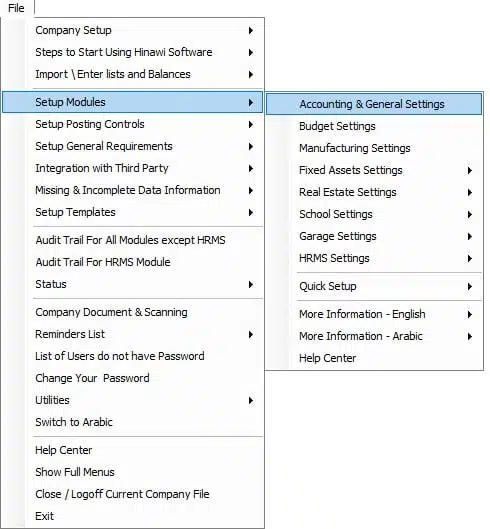Select Budget Settings menu entry
Viewport: 490px width, 529px height.
(374, 126)
